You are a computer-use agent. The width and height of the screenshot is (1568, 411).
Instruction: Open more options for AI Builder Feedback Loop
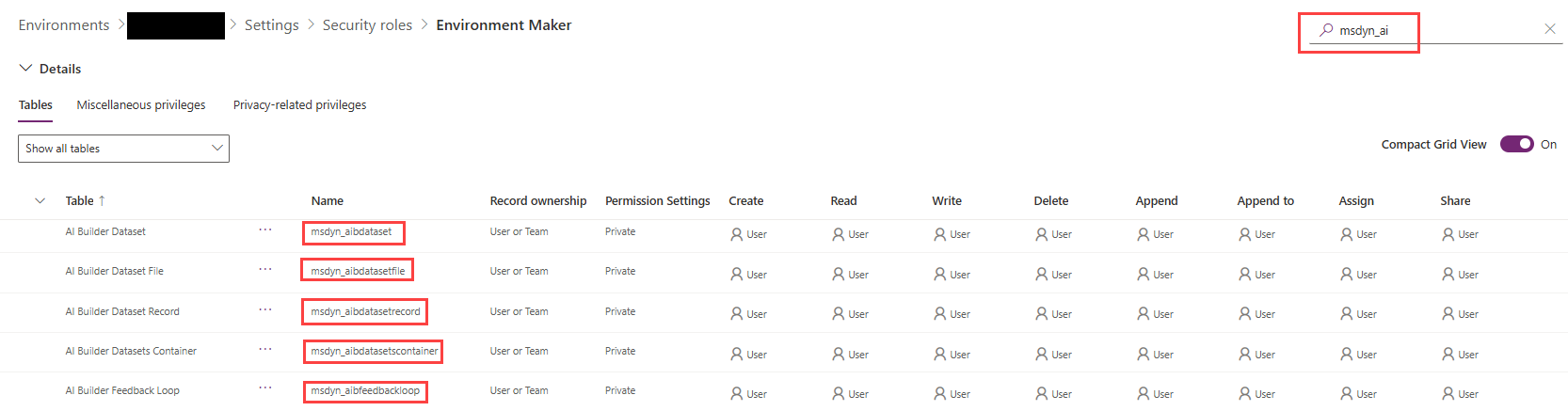[265, 389]
